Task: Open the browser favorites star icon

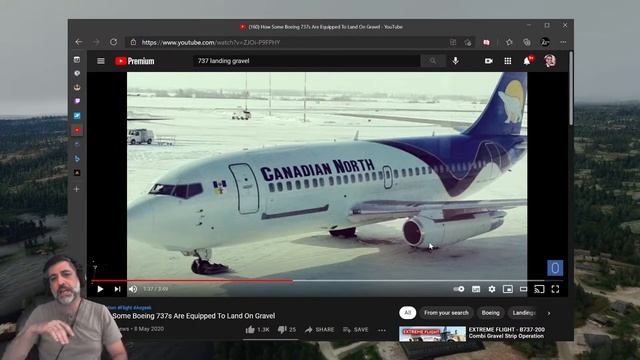Action: coord(509,42)
